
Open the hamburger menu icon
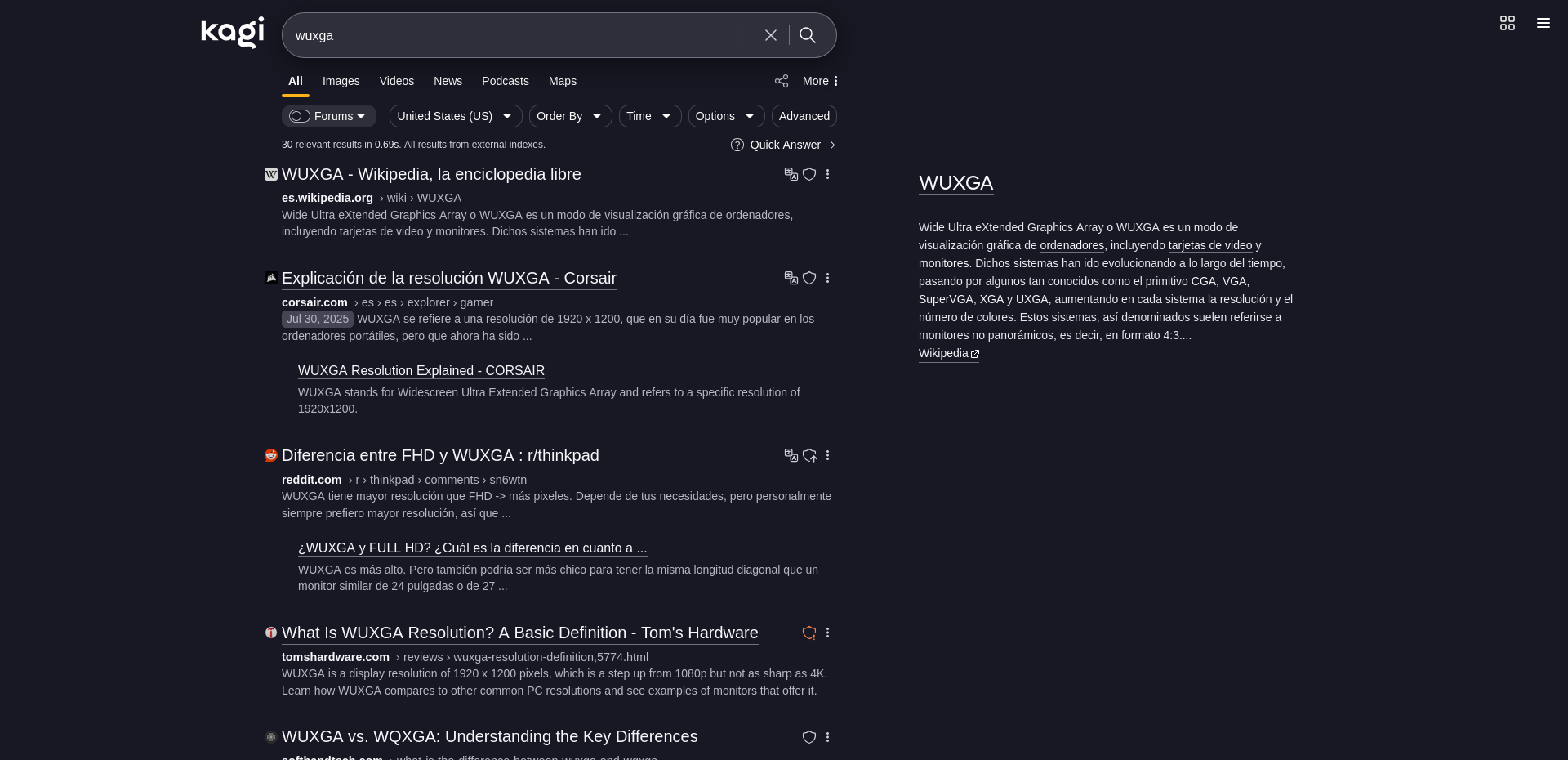click(x=1543, y=23)
